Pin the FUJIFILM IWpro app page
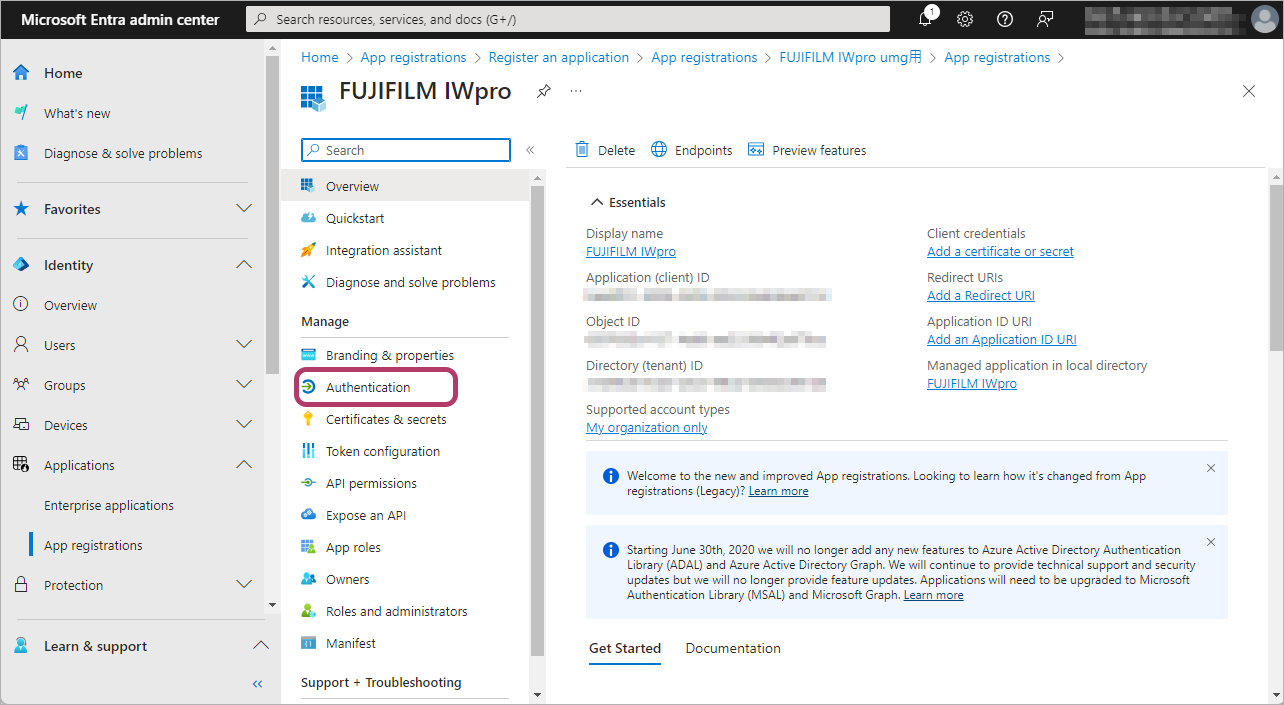1284x705 pixels. [543, 91]
